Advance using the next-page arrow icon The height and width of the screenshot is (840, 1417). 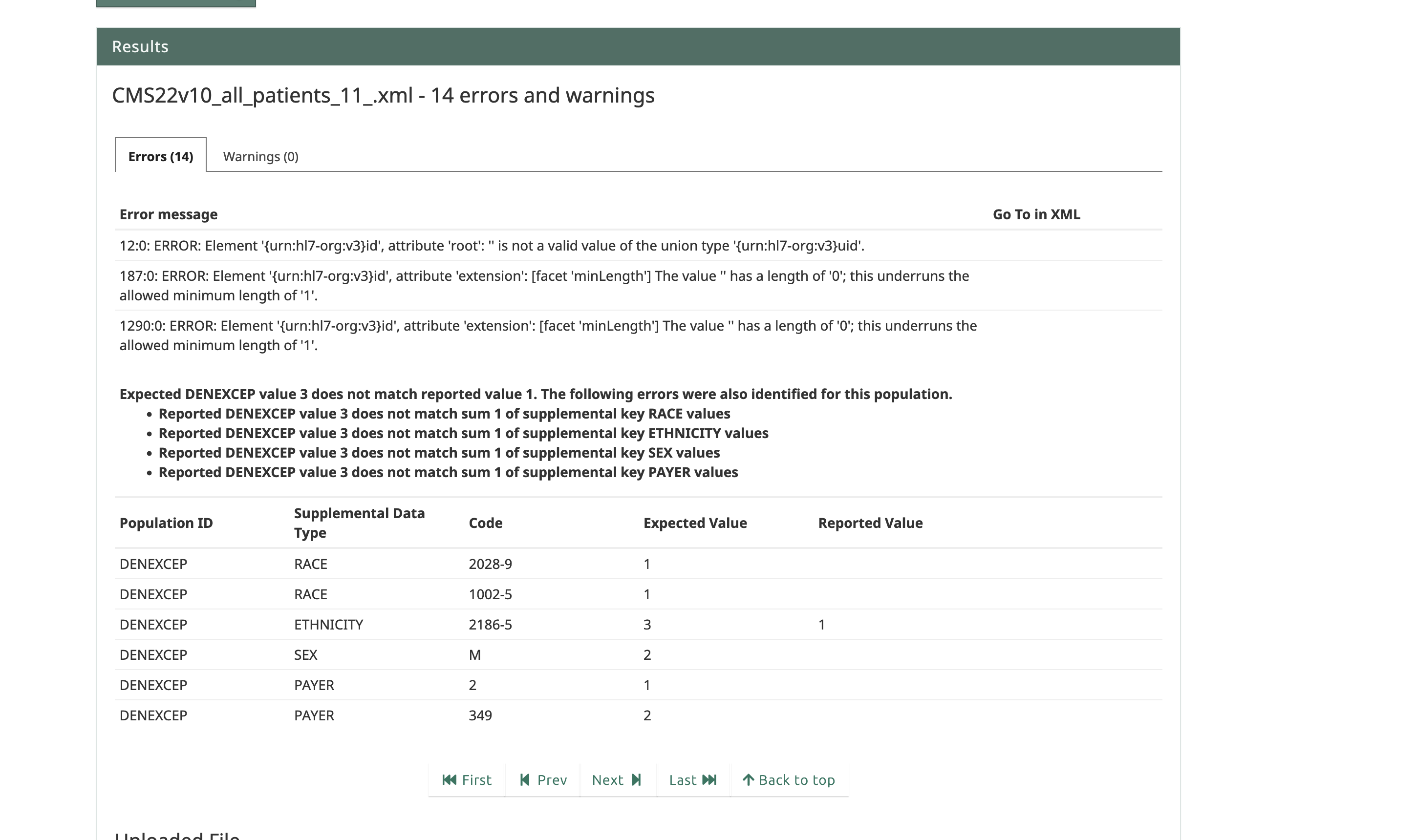pyautogui.click(x=636, y=779)
